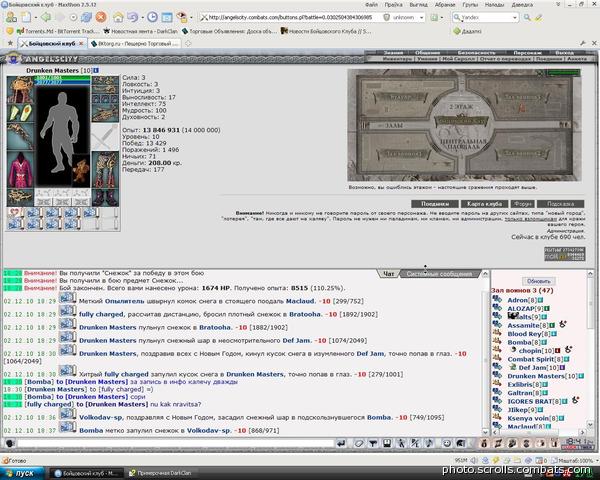Select the Чат tab
The width and height of the screenshot is (600, 480).
point(388,274)
